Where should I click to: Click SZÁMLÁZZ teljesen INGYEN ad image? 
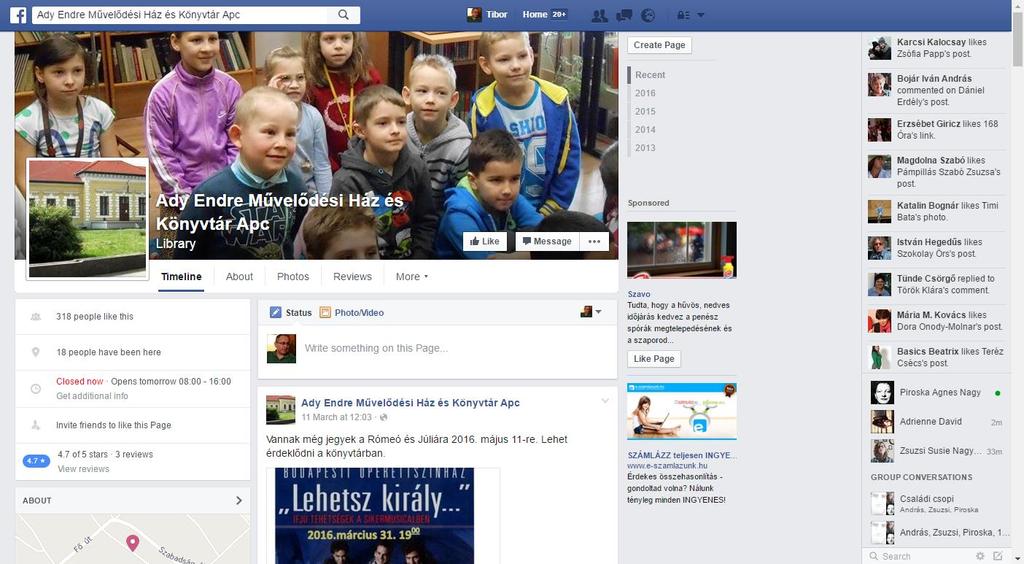tap(682, 411)
